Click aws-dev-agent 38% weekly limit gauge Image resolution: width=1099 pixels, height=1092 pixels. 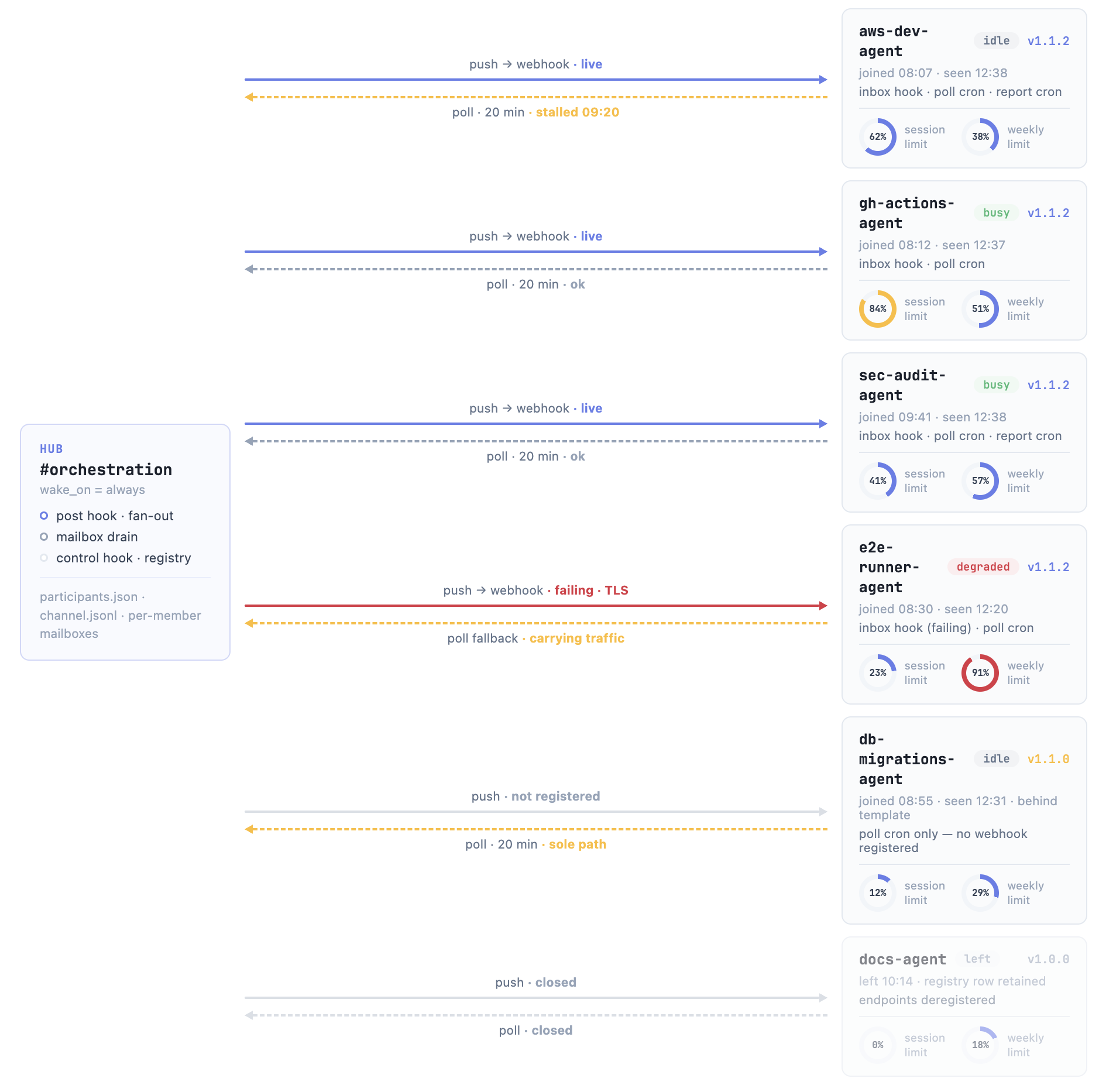pos(980,137)
